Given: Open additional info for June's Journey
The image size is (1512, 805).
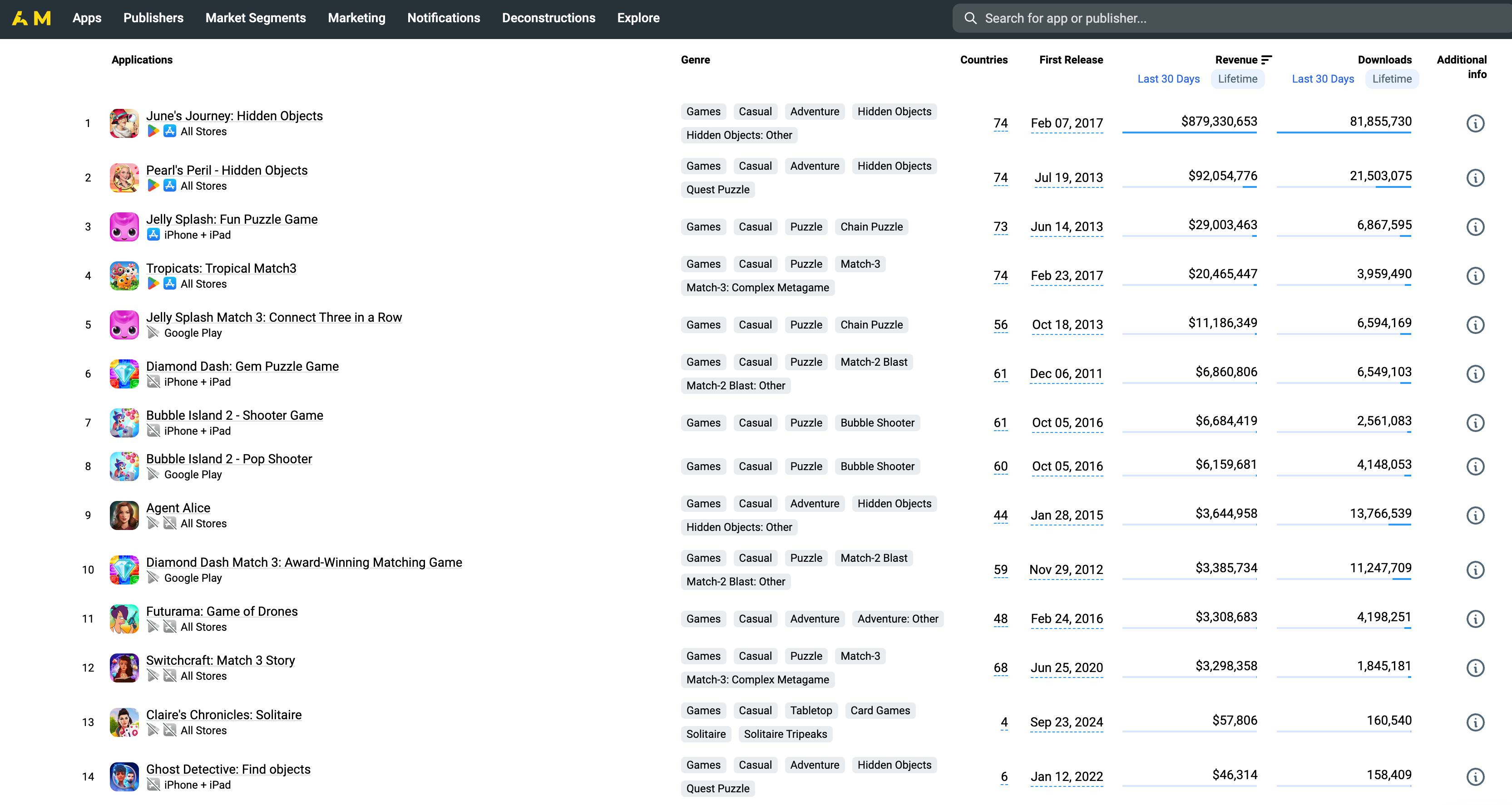Looking at the screenshot, I should (1475, 123).
